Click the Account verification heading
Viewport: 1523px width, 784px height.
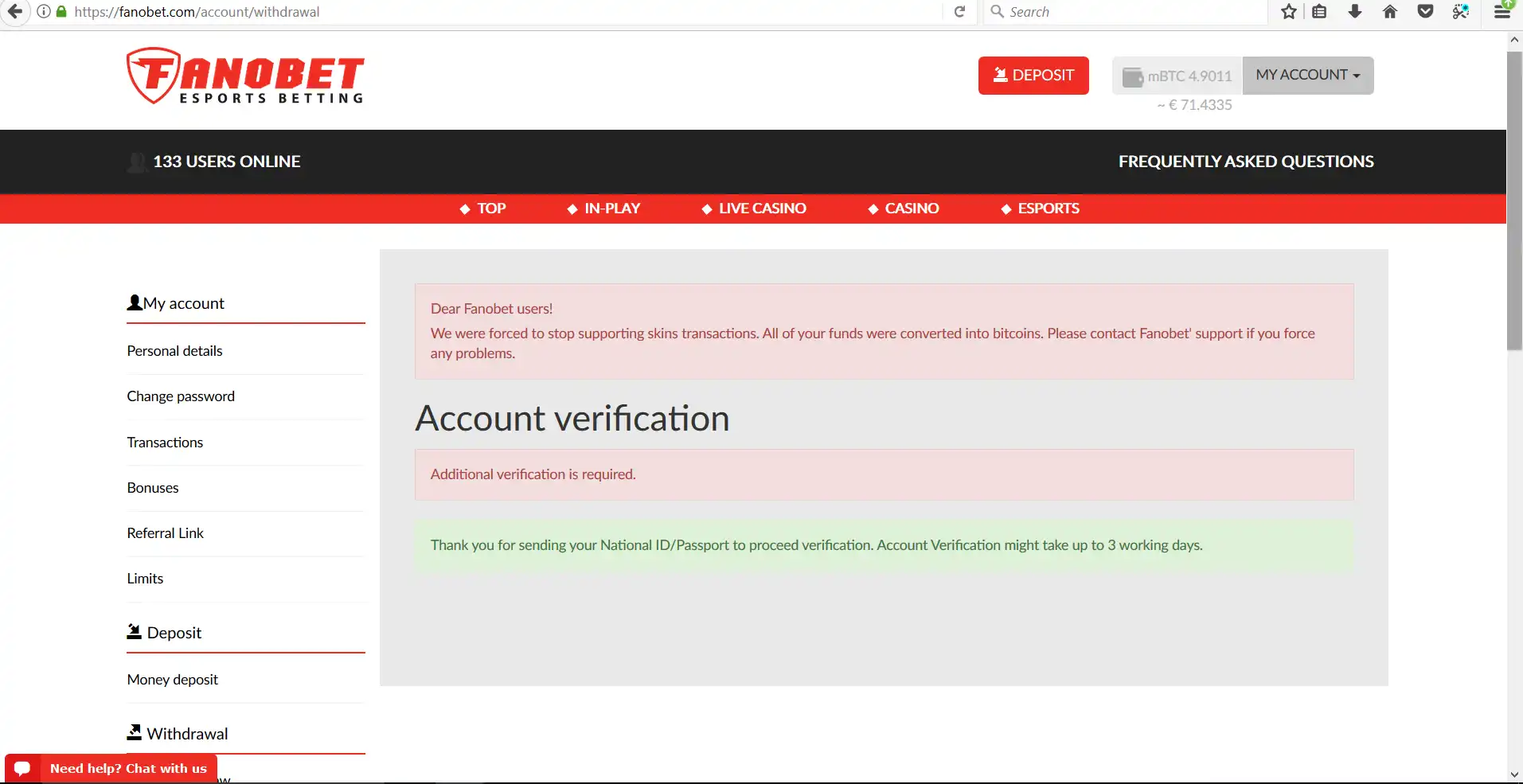[x=572, y=419]
